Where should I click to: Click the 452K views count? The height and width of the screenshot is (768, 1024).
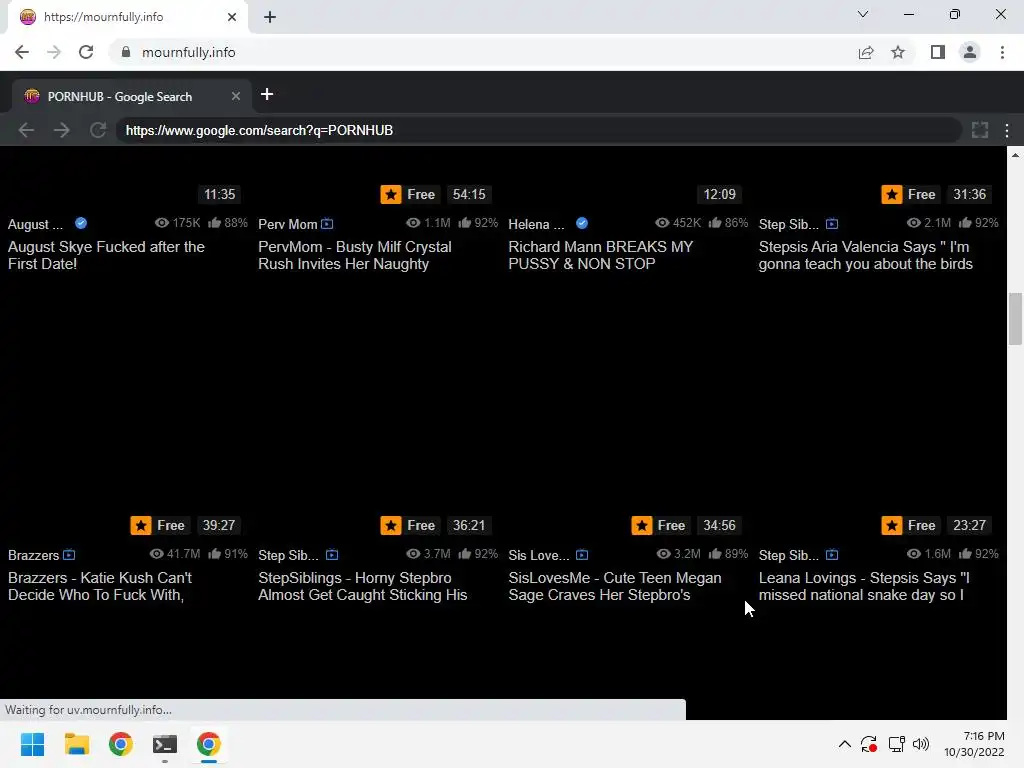pyautogui.click(x=678, y=223)
